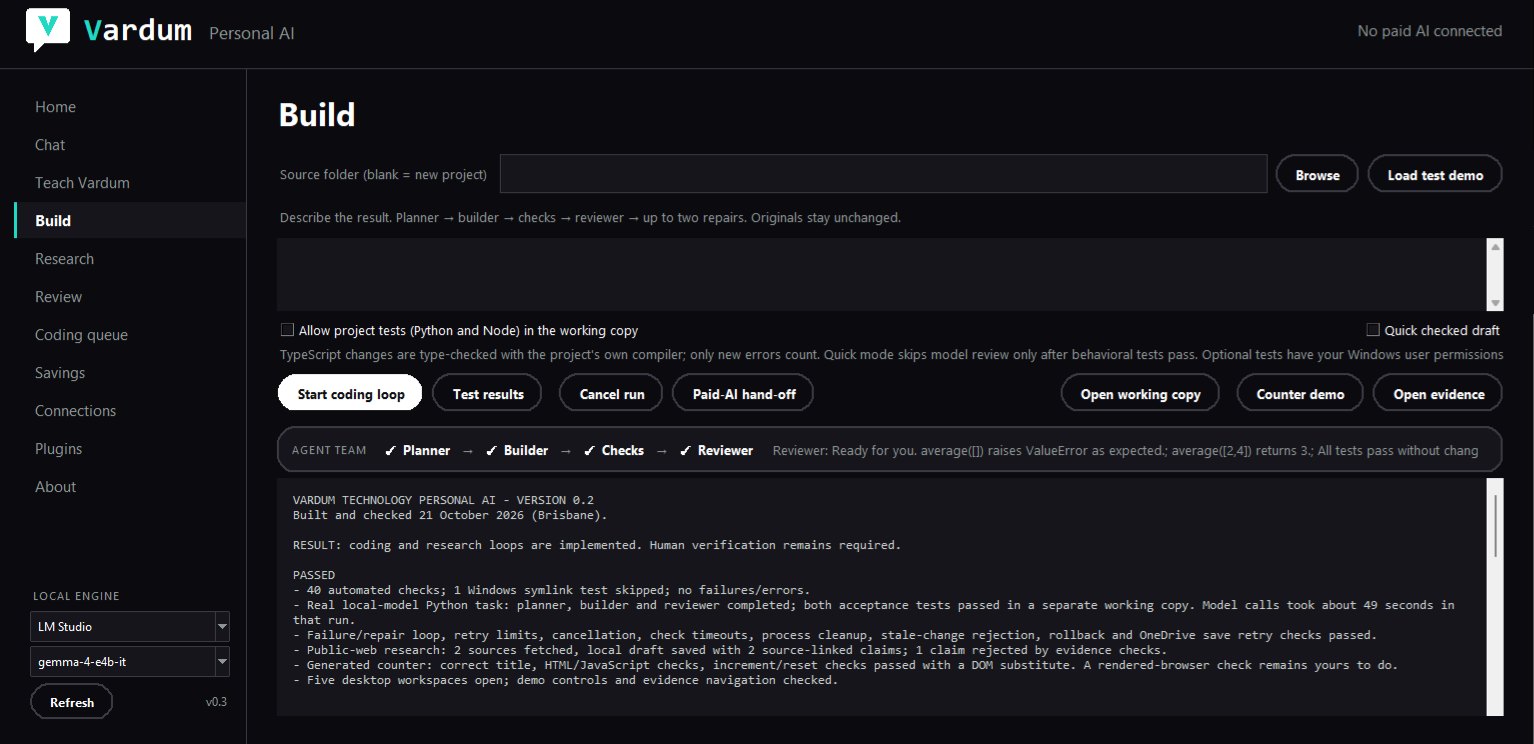
Task: Click the Browse button
Action: 1317,175
